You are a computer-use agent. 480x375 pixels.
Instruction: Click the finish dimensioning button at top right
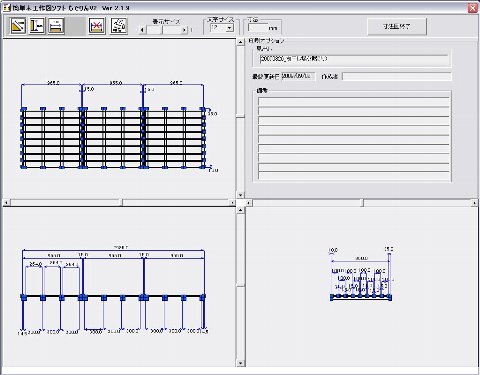[x=397, y=26]
